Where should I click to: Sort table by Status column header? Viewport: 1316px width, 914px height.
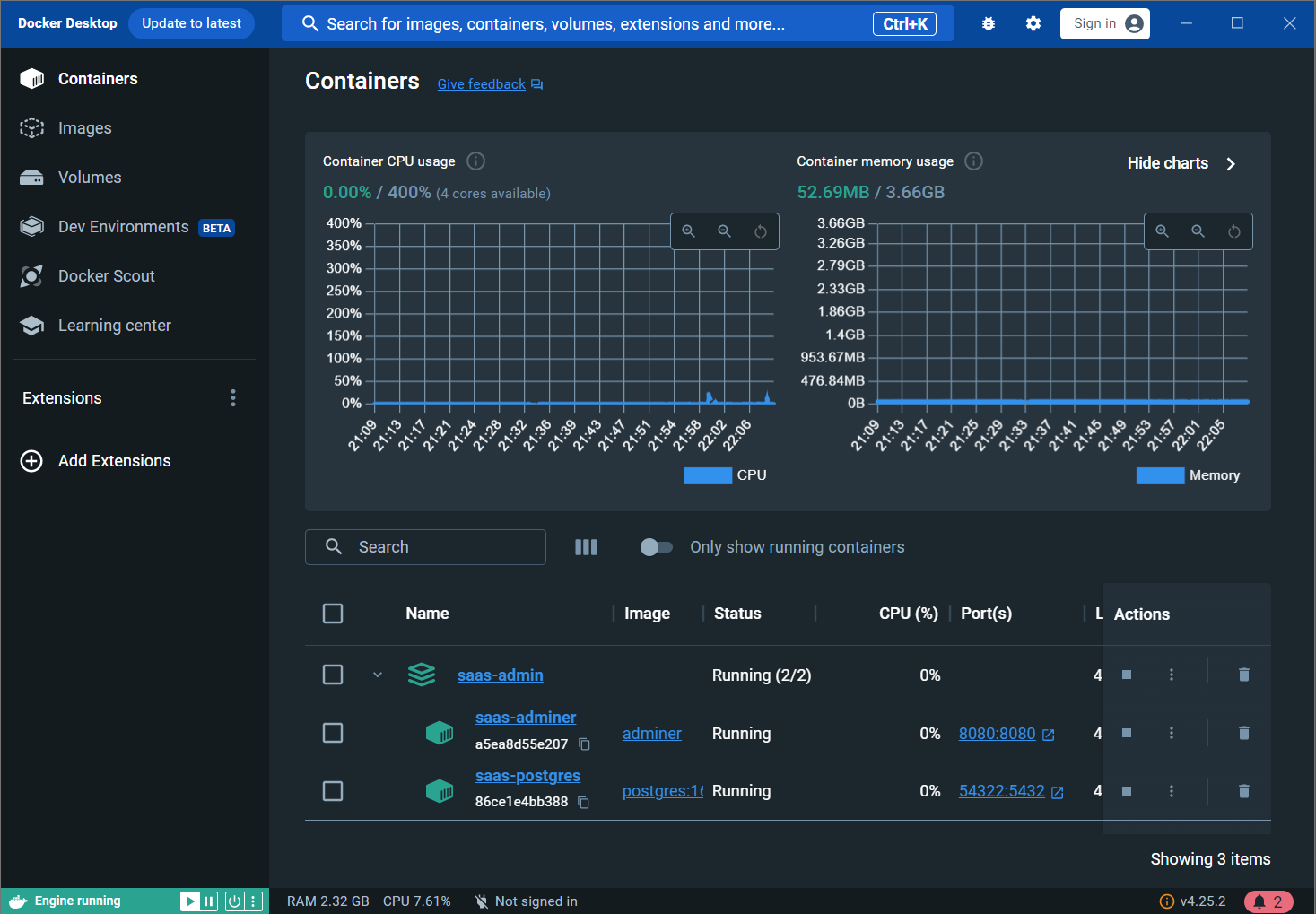[x=737, y=614]
